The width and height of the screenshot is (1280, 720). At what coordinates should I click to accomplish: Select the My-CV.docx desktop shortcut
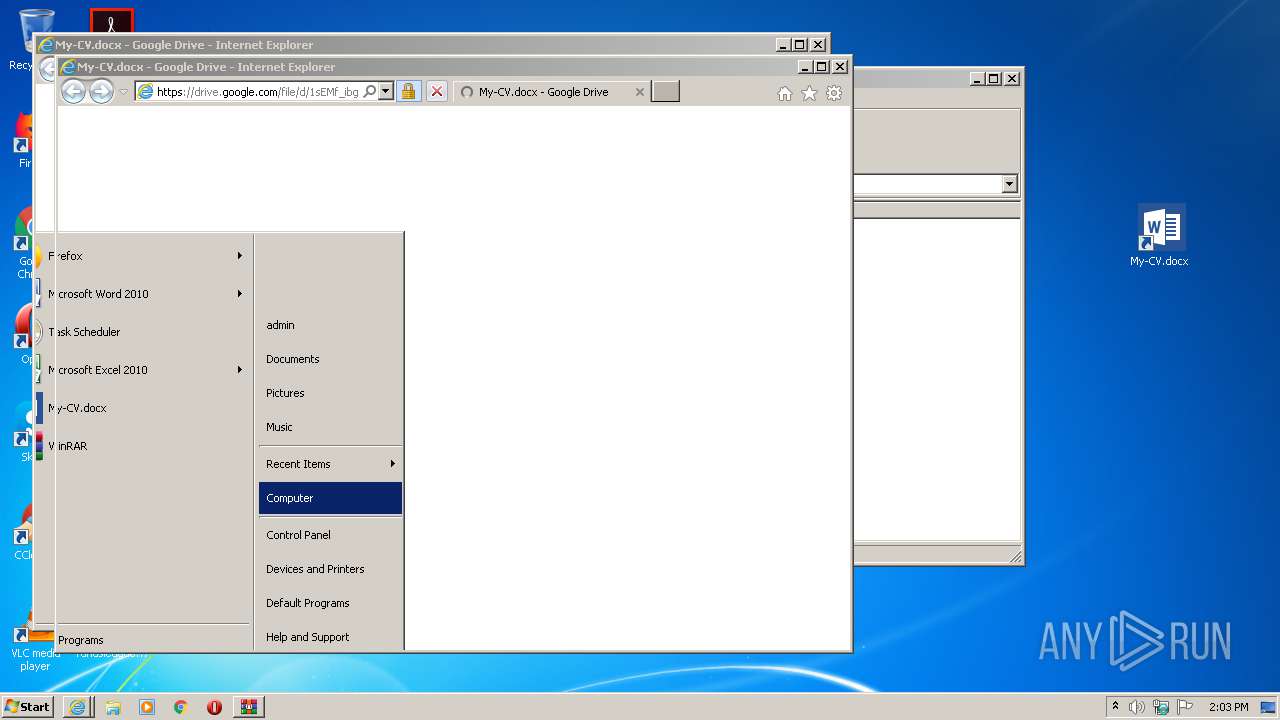1159,237
